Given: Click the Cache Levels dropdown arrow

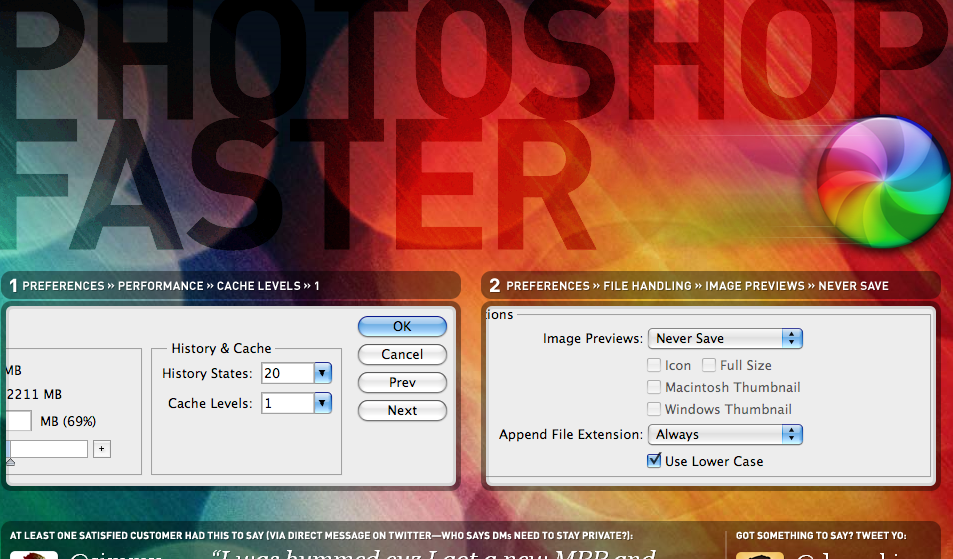Looking at the screenshot, I should [322, 403].
